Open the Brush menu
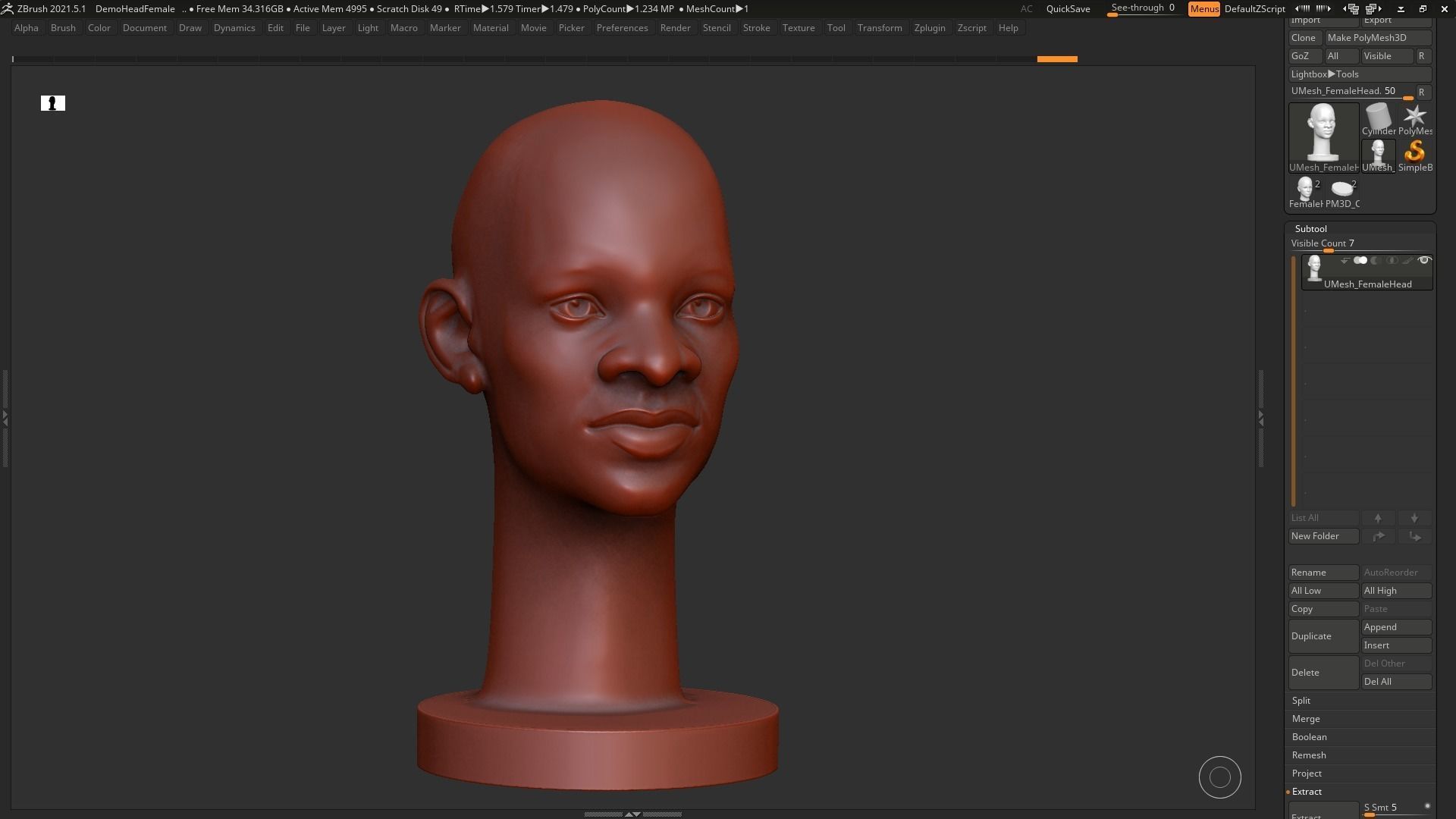1456x819 pixels. click(63, 28)
